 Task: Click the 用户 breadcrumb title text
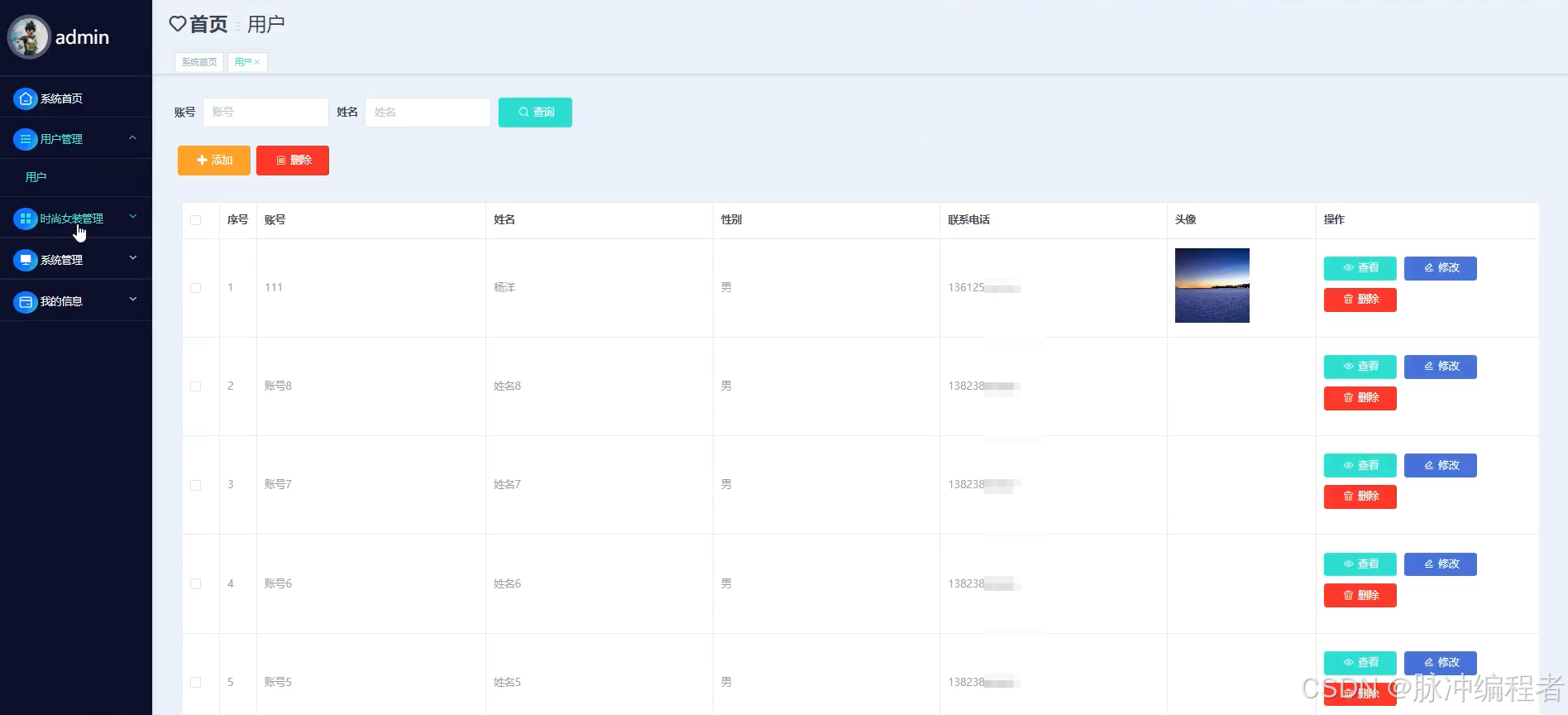266,24
